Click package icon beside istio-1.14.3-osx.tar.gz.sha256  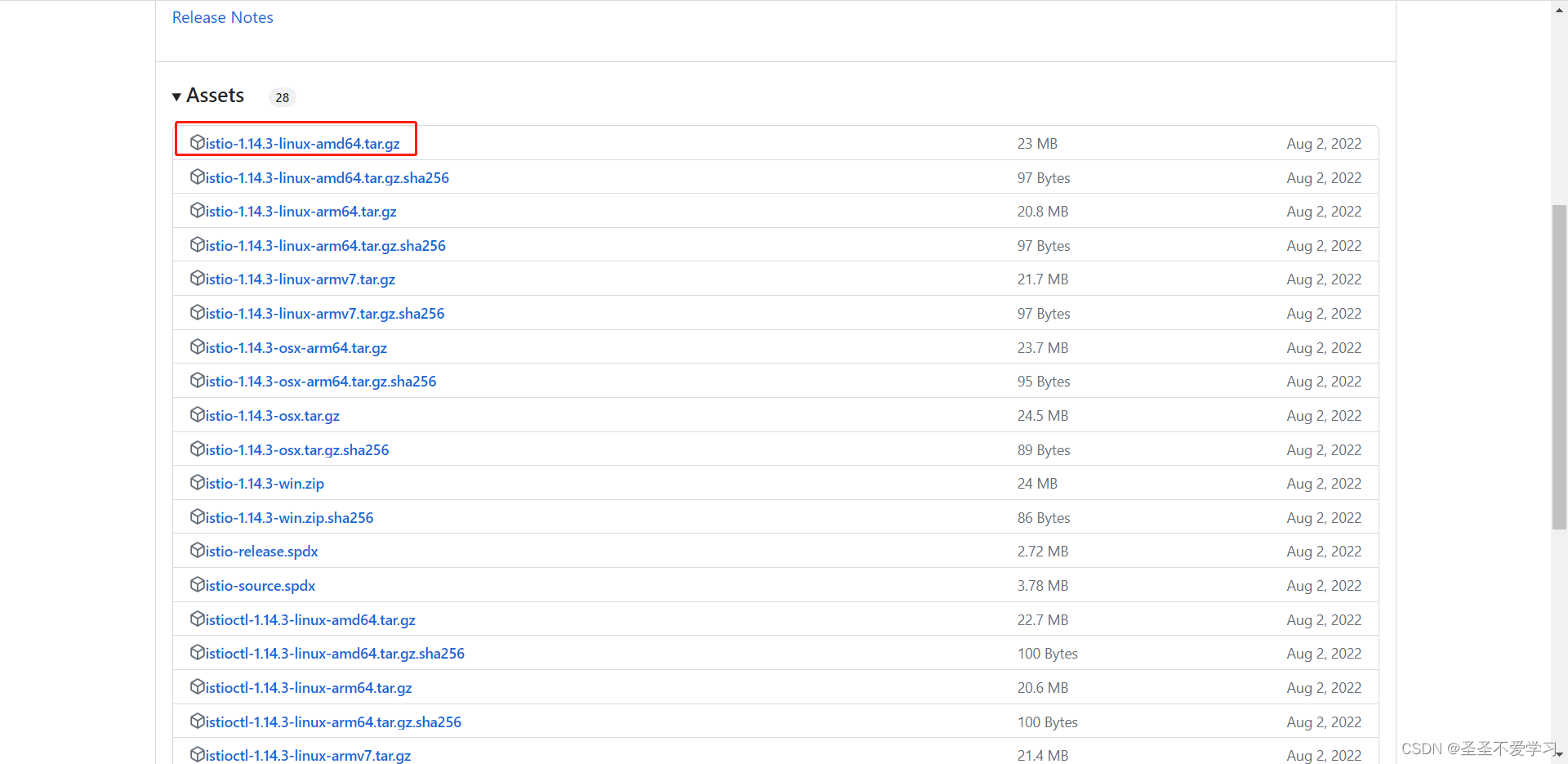coord(198,449)
